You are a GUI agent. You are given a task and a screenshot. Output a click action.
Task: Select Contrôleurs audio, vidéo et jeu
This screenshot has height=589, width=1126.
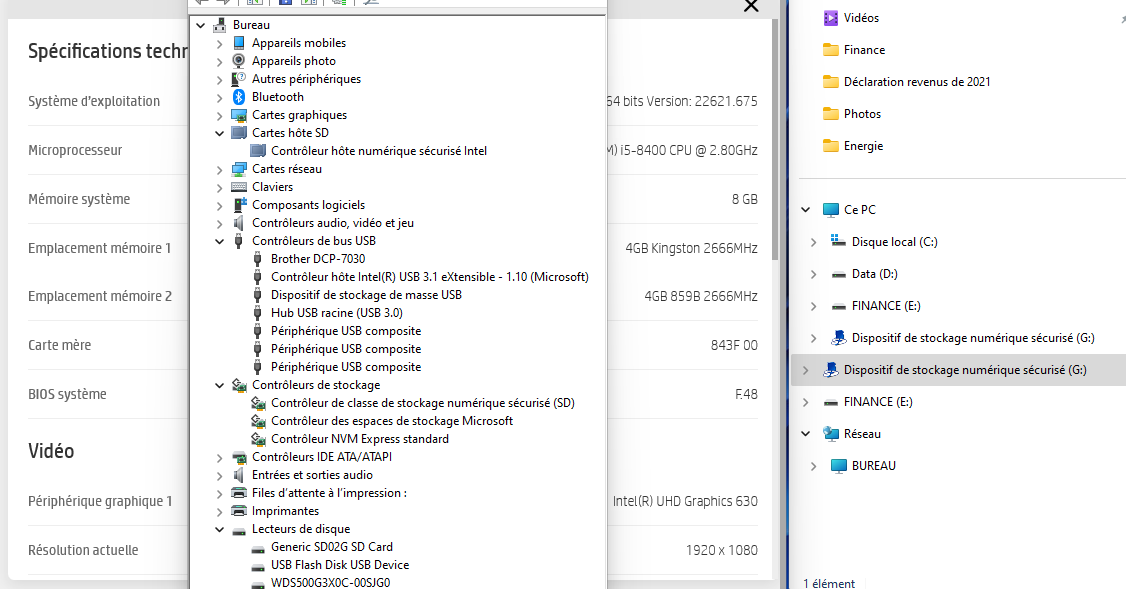click(332, 223)
